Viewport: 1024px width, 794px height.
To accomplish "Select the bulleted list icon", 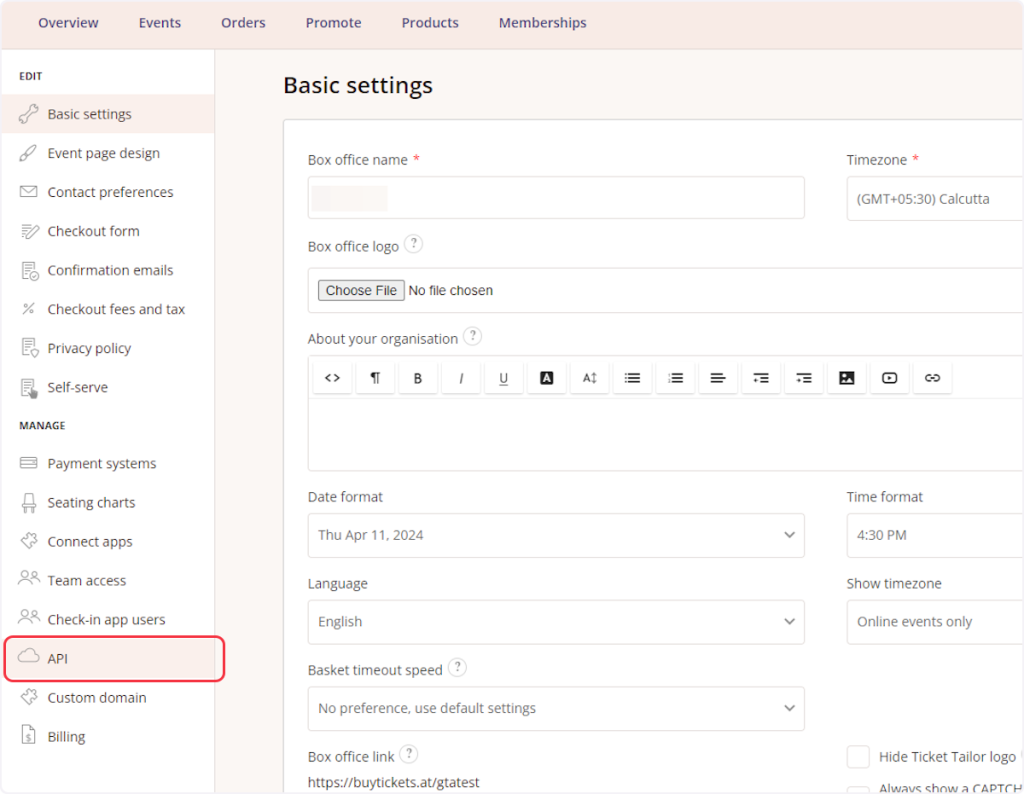I will pos(632,378).
